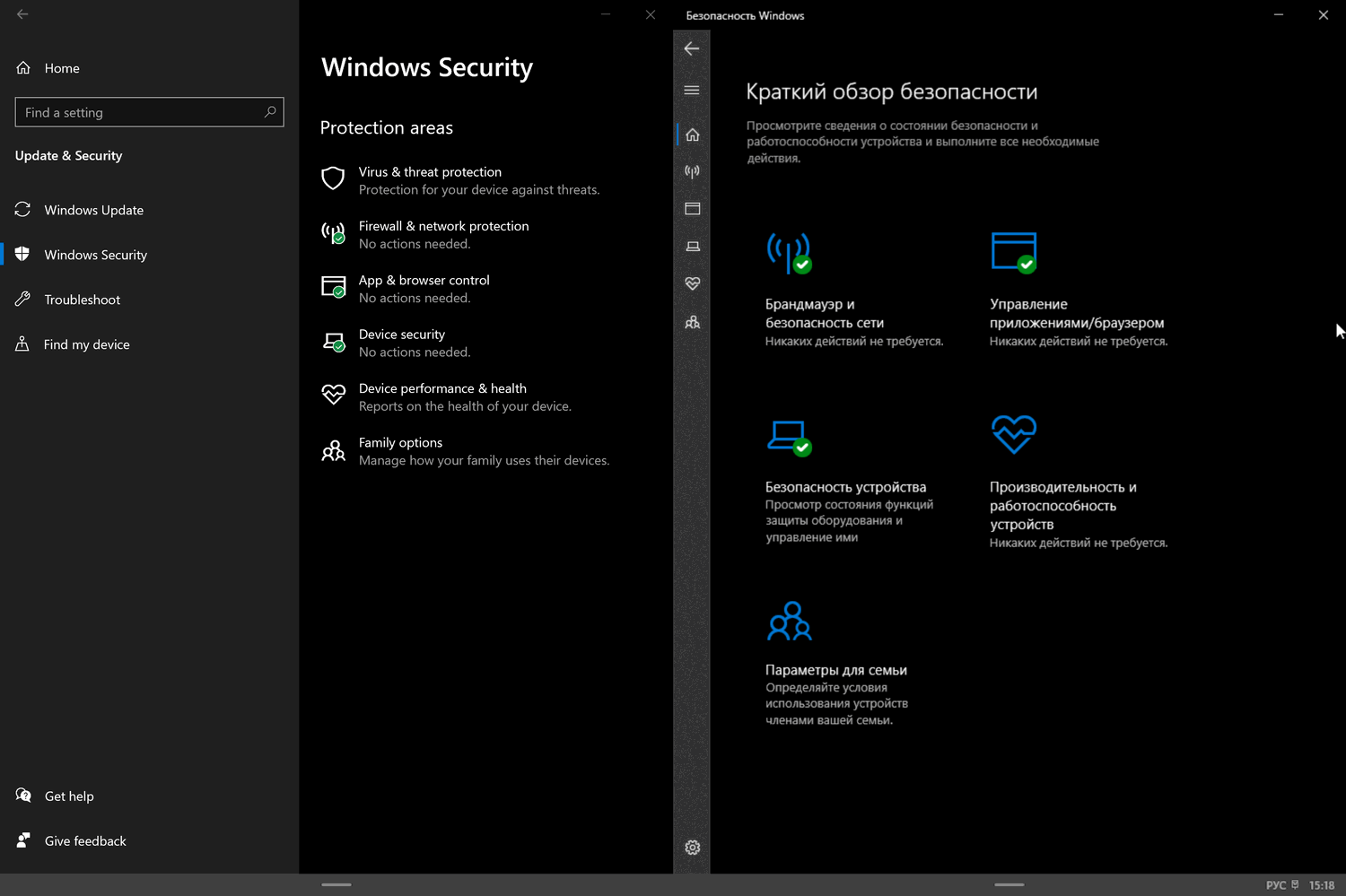The width and height of the screenshot is (1346, 896).
Task: Click back arrow in Безопасность Windows window
Action: pyautogui.click(x=691, y=48)
